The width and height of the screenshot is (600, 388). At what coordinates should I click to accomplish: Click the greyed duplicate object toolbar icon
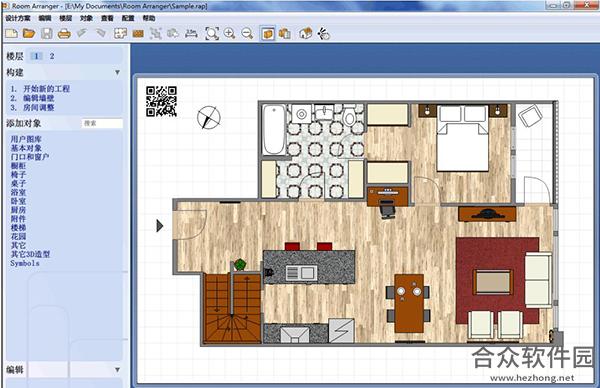pyautogui.click(x=173, y=34)
